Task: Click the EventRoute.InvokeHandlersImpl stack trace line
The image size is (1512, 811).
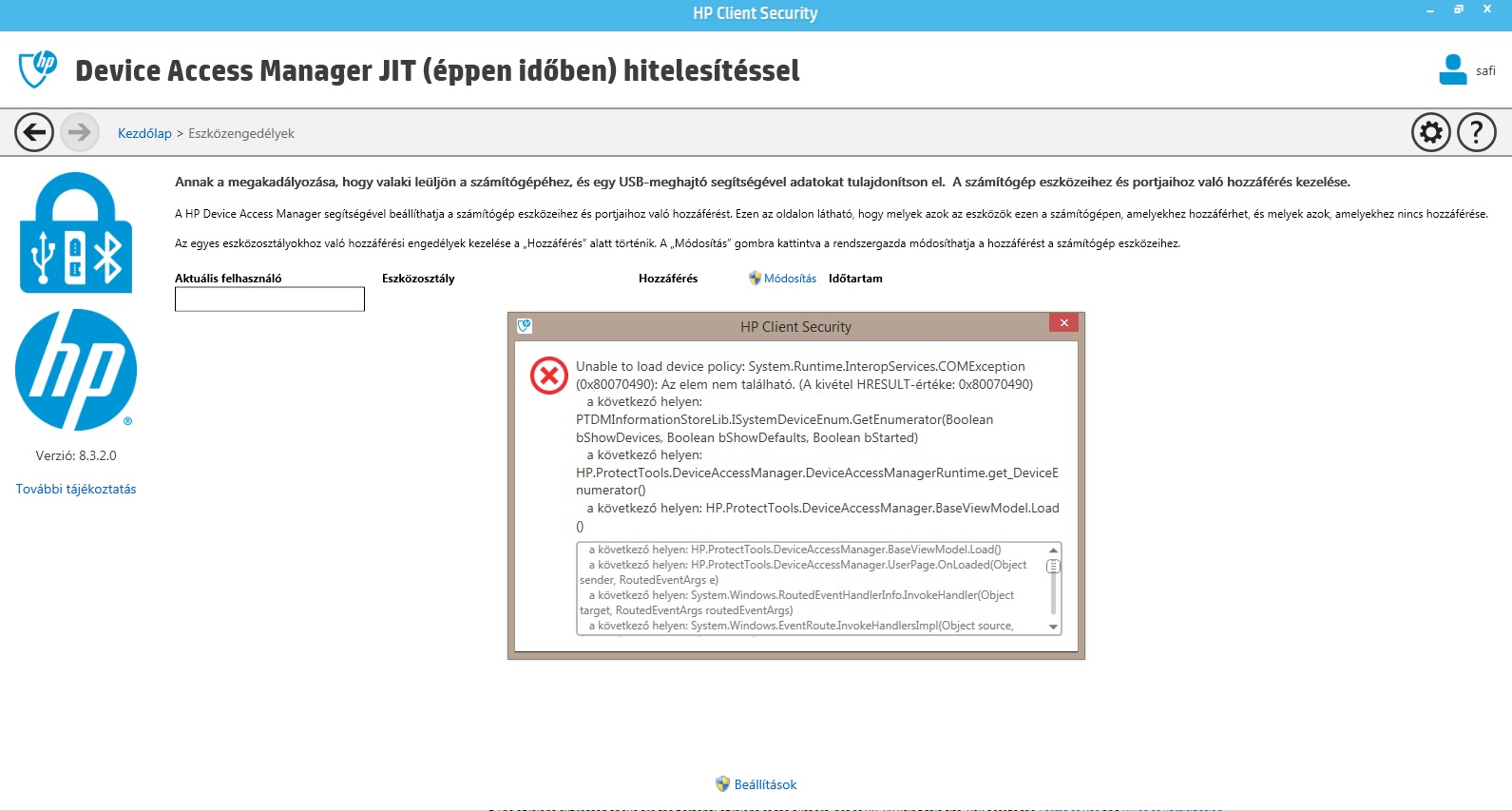Action: 801,626
